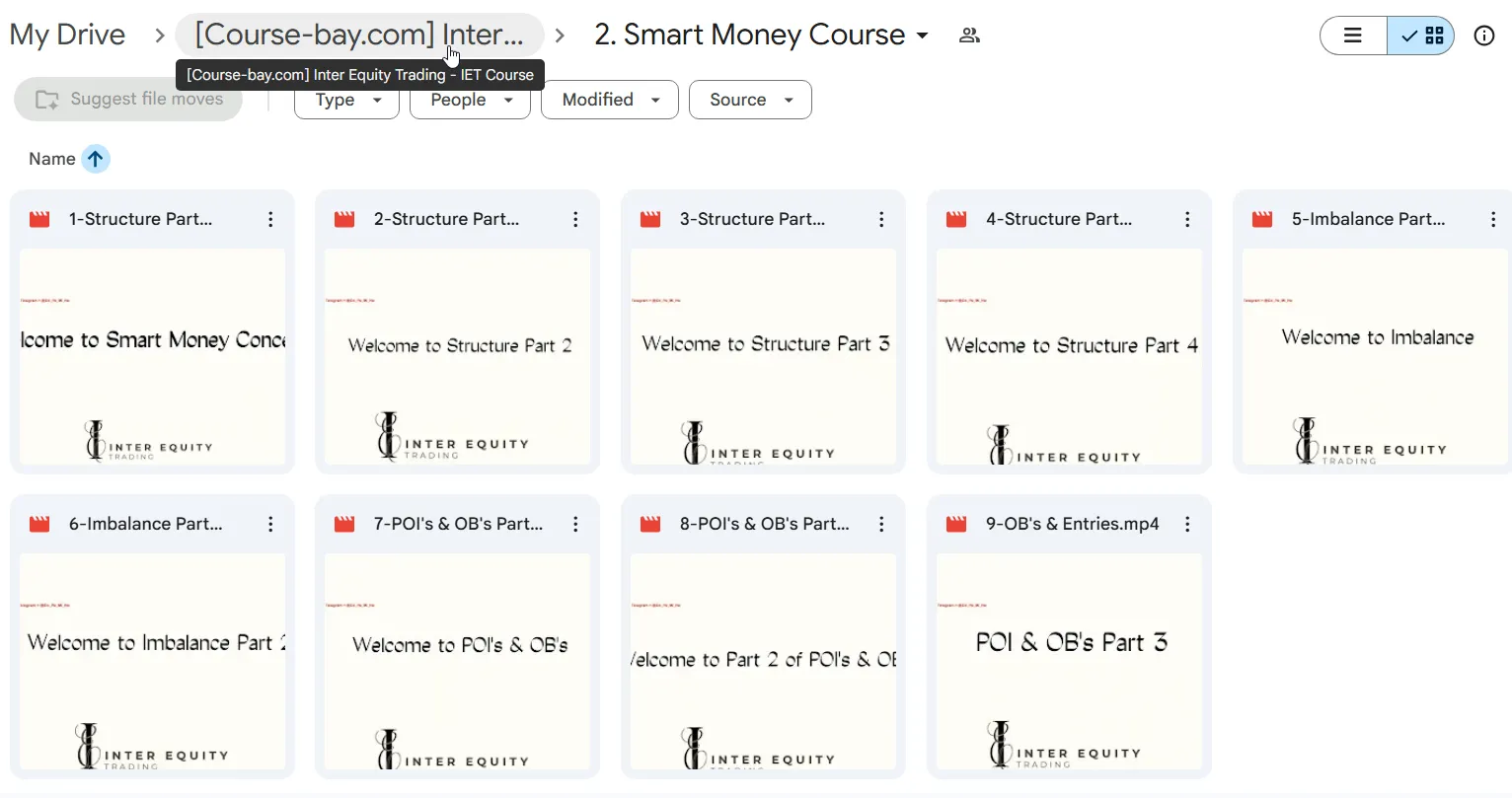
Task: Open More actions for 3-Structure Part video
Action: tap(881, 220)
